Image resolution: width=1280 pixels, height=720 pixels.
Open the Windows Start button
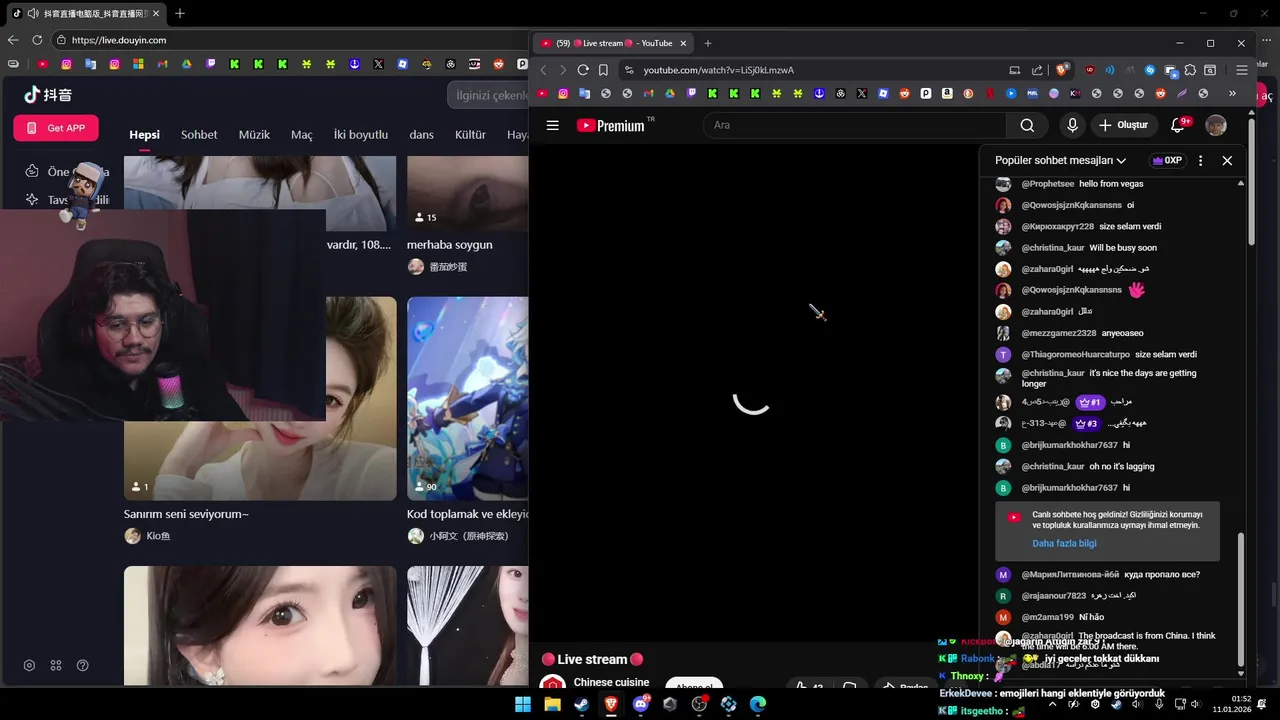tap(523, 704)
